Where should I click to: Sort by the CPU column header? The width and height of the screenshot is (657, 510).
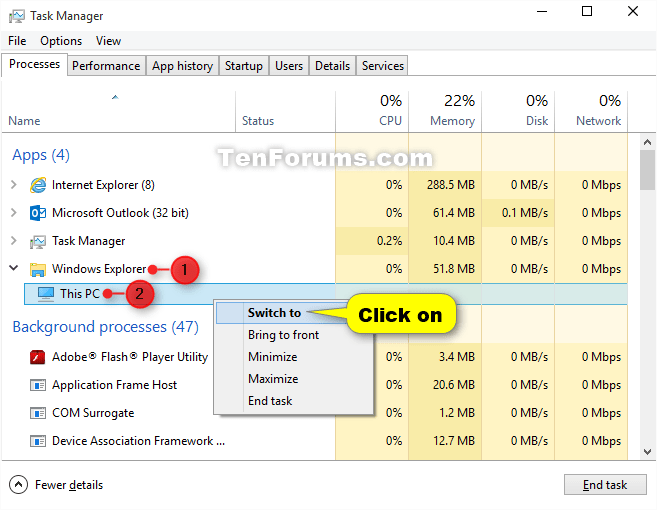[372, 112]
